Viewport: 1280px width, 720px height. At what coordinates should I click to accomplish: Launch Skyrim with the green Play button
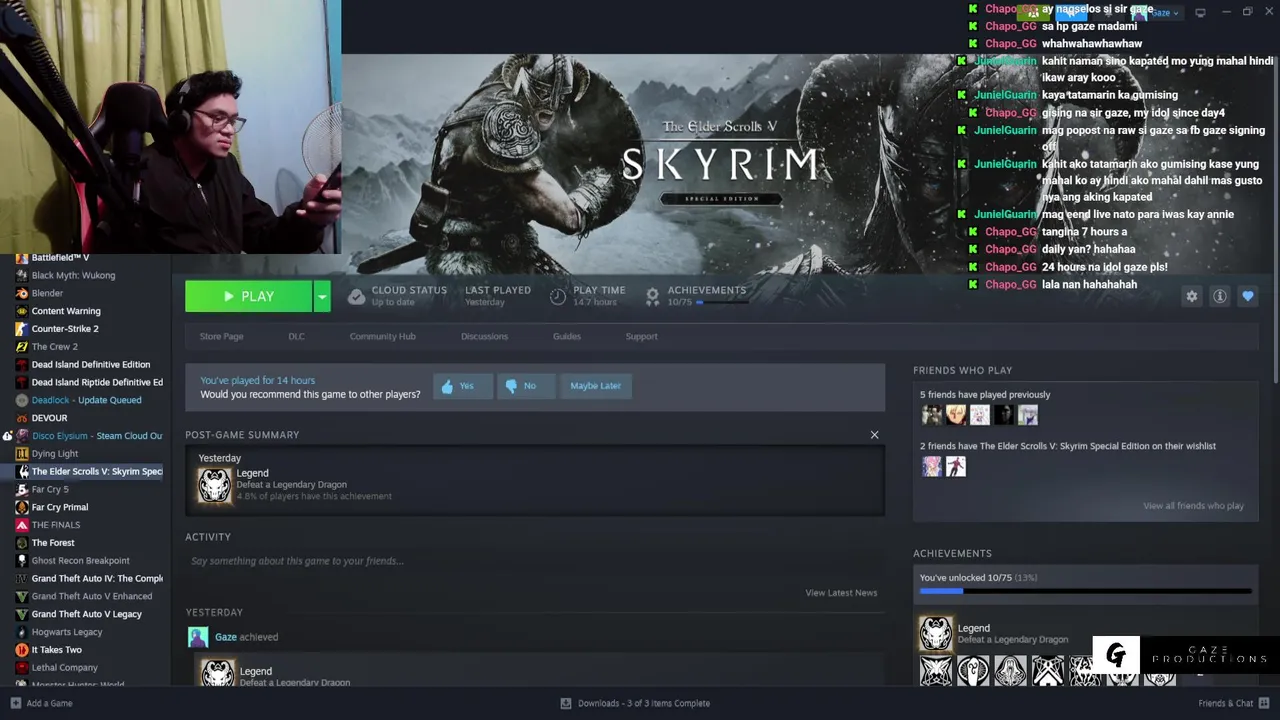click(249, 296)
